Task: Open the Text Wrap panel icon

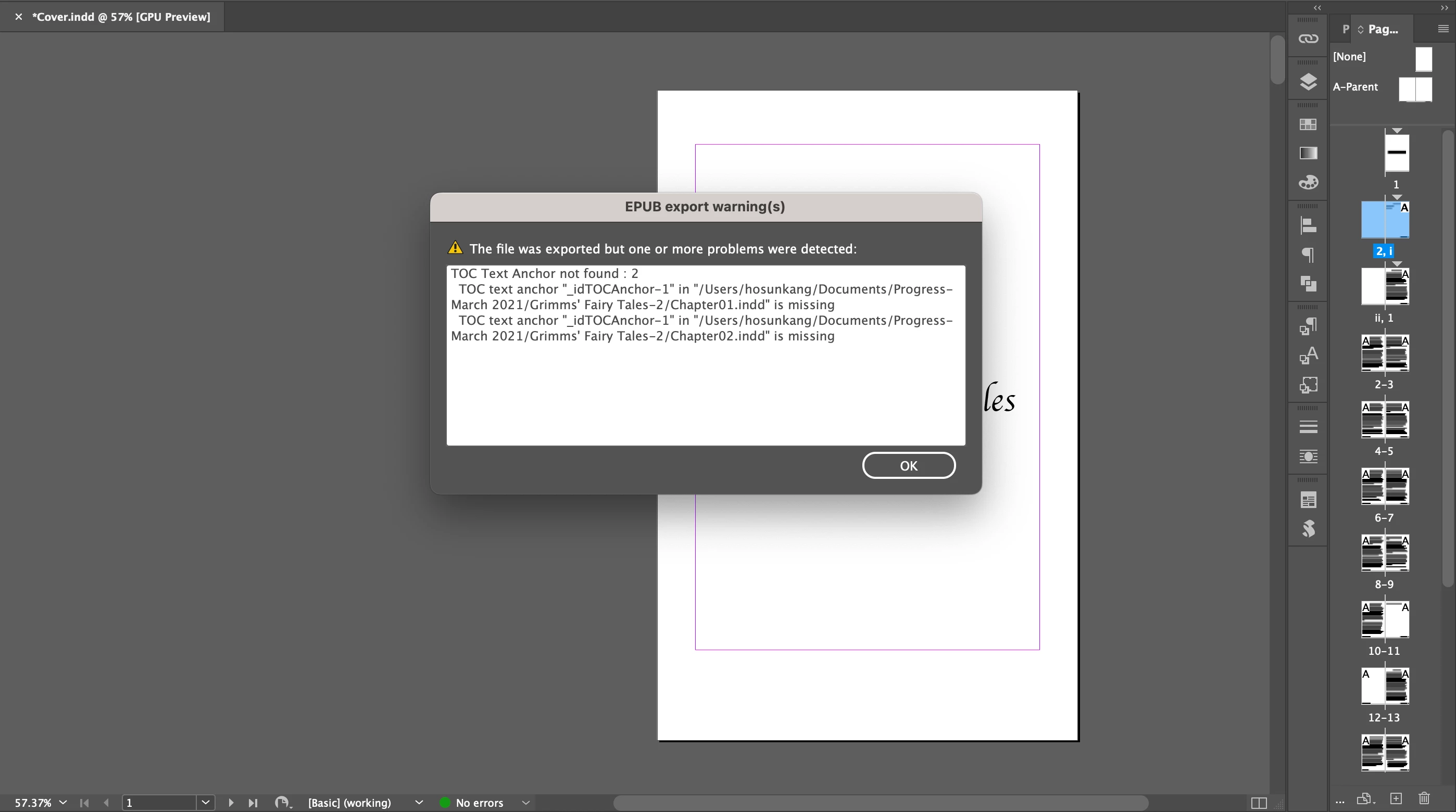Action: coord(1308,456)
